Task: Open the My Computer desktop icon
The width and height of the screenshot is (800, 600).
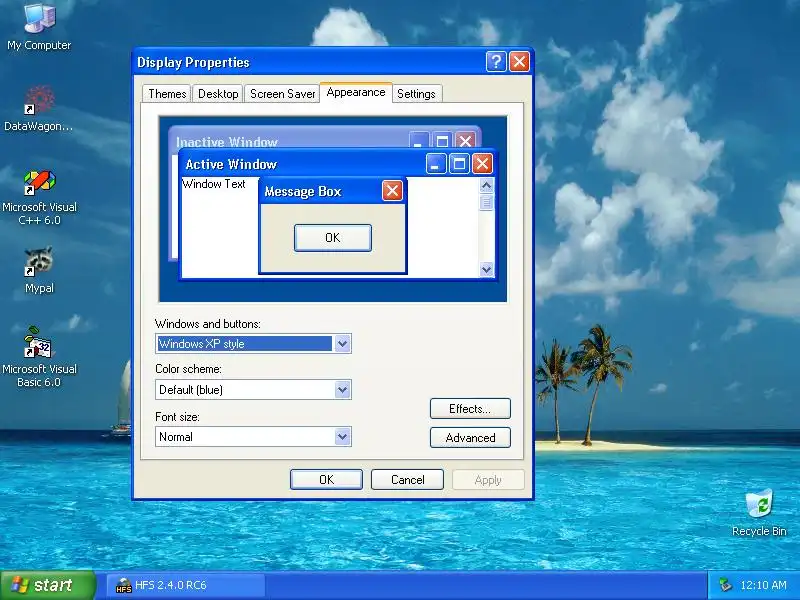Action: (x=39, y=26)
